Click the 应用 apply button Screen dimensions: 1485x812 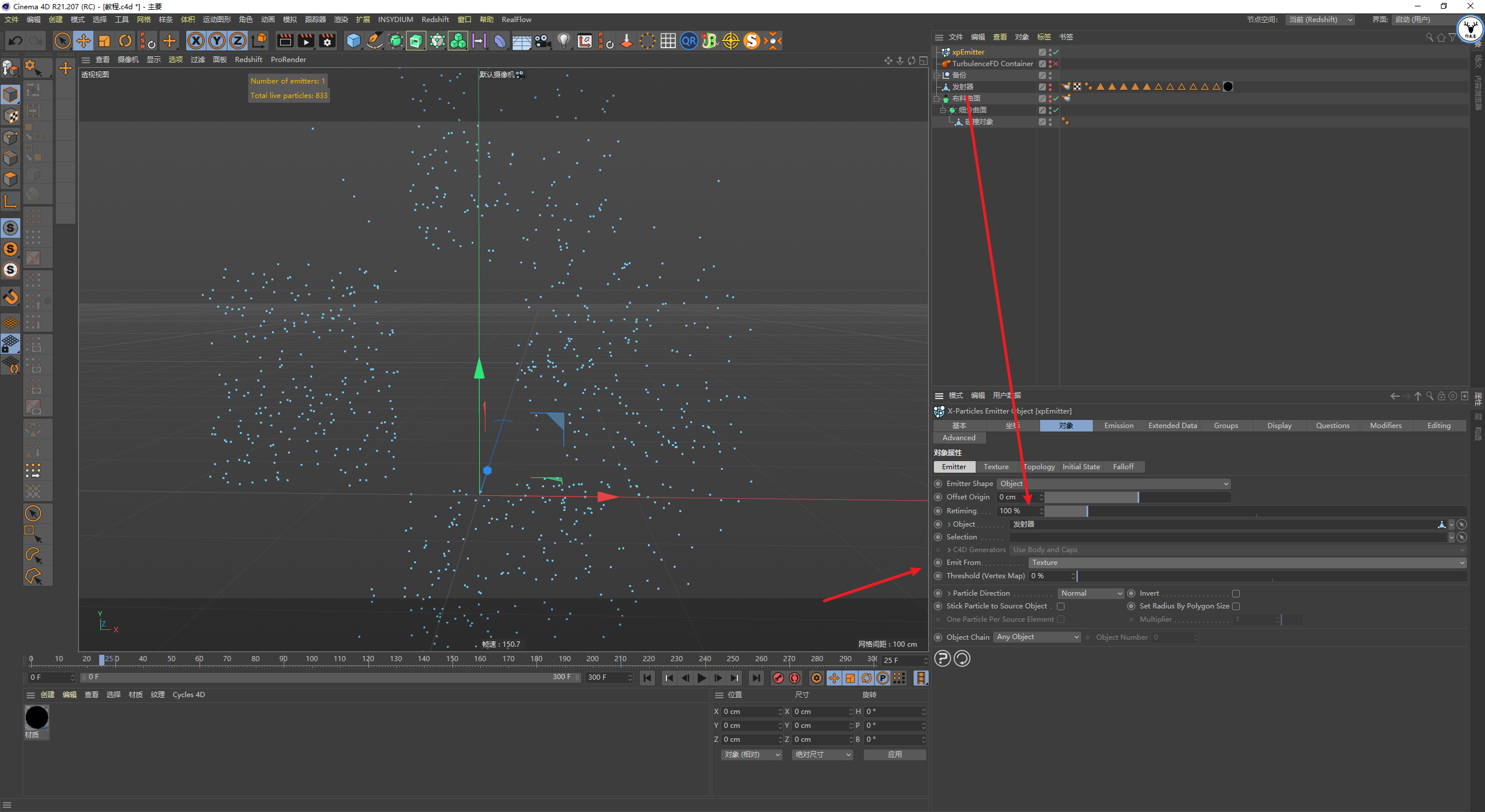(x=894, y=755)
